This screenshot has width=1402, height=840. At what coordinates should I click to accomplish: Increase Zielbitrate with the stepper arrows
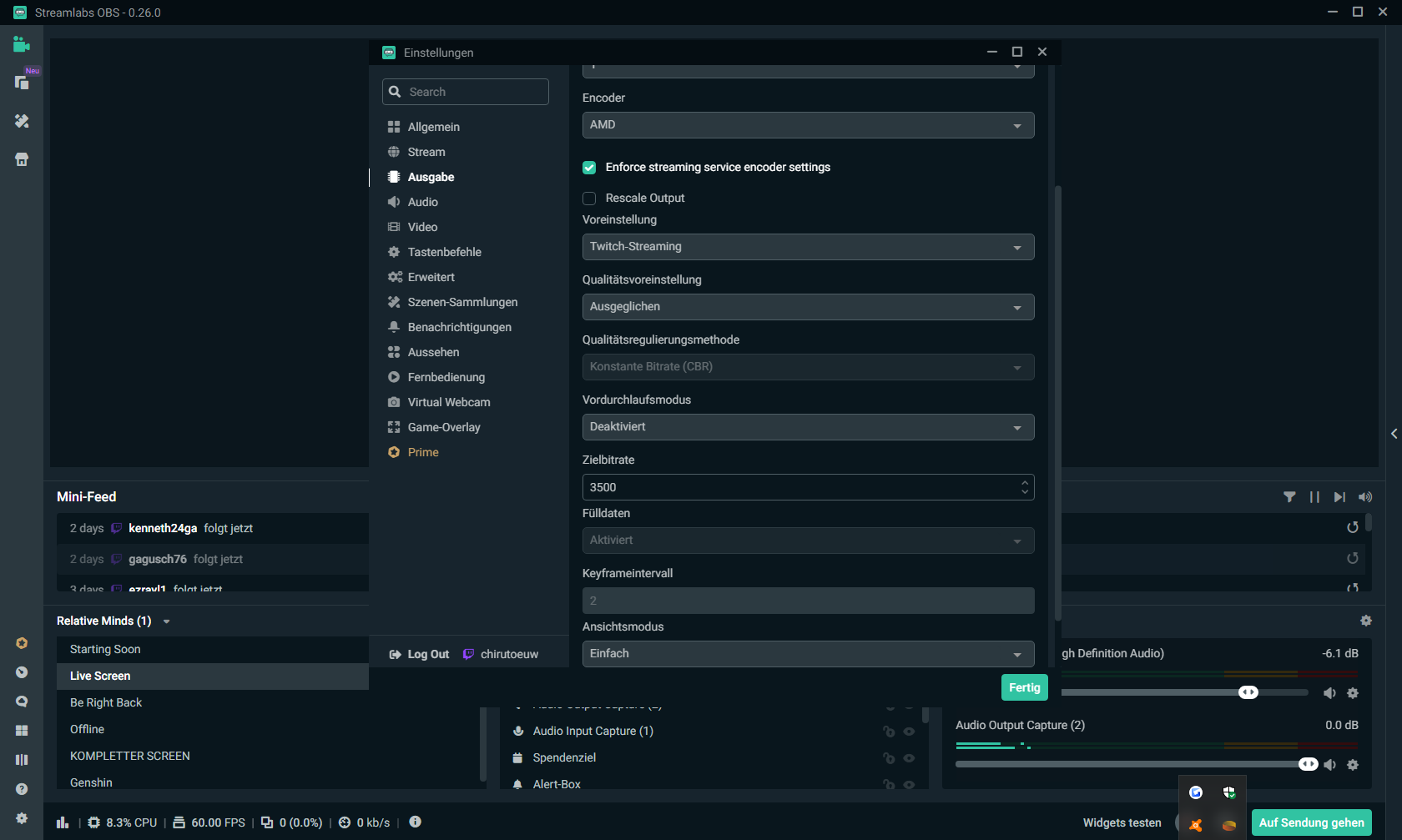click(x=1025, y=482)
